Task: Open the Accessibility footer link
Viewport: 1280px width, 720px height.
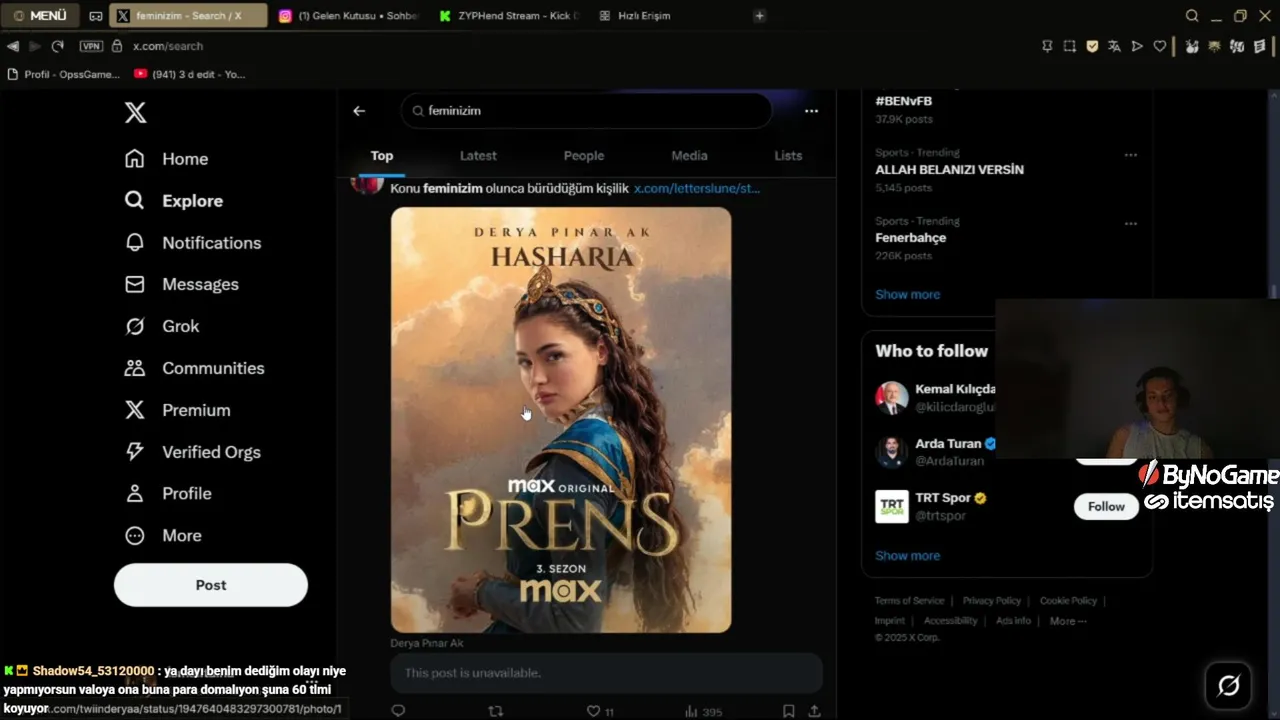Action: pyautogui.click(x=950, y=621)
